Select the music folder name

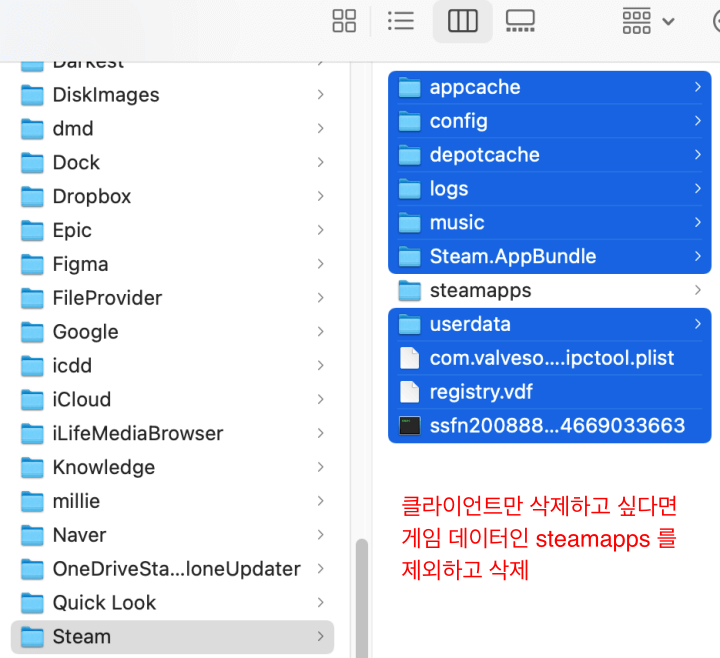tap(457, 223)
